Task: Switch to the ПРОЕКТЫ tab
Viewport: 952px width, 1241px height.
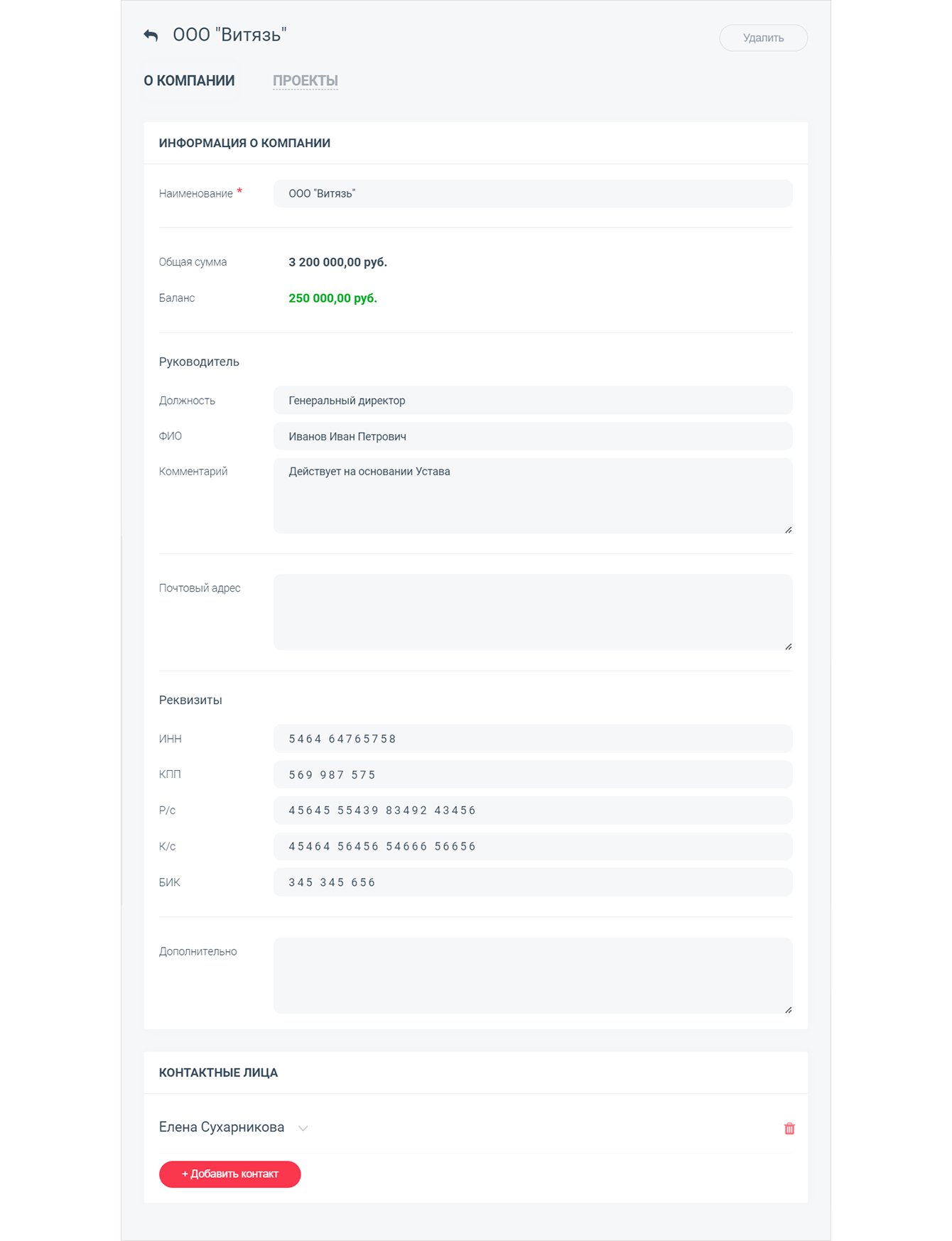Action: (305, 81)
